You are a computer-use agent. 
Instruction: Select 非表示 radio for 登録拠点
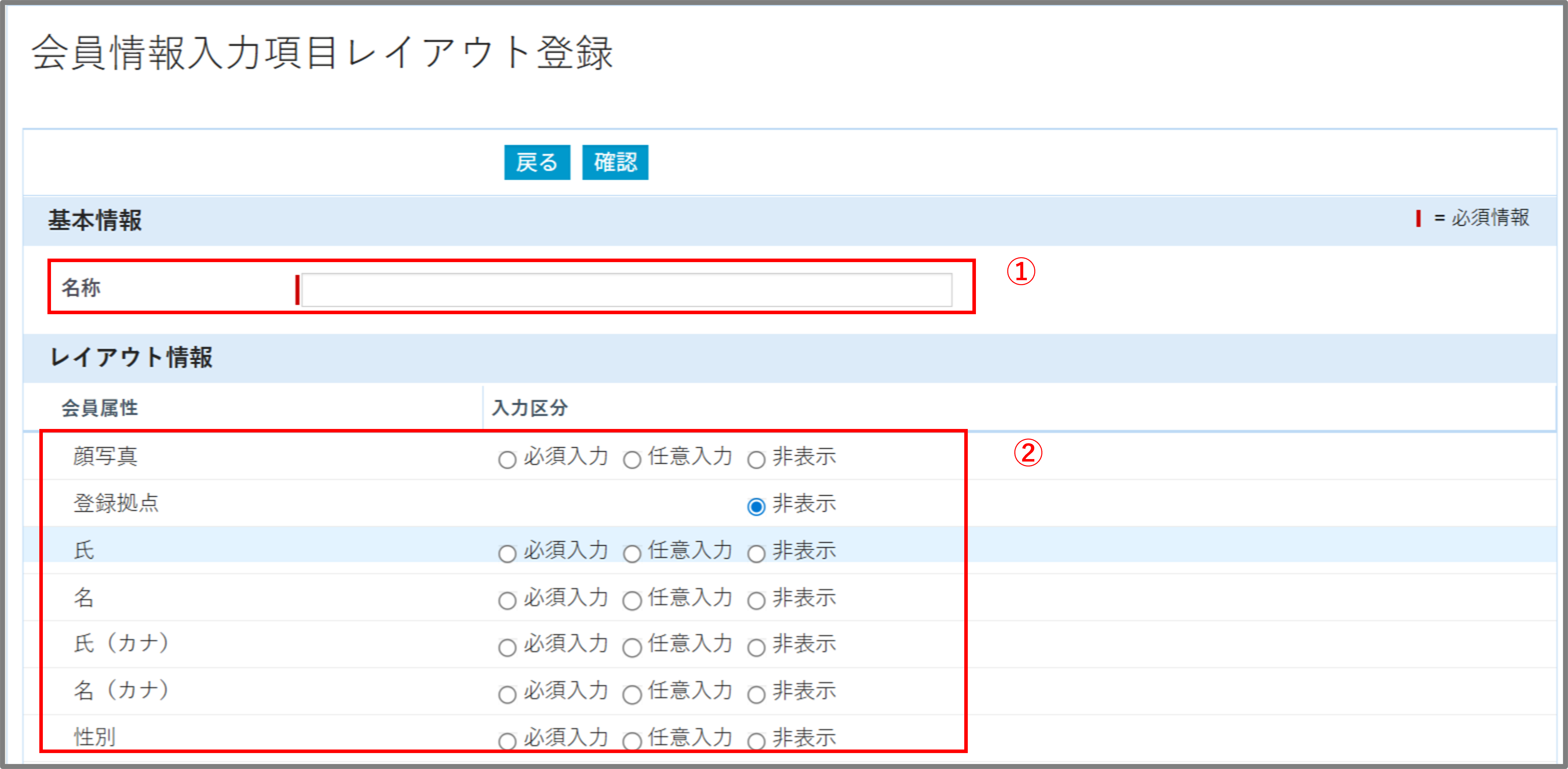pos(756,507)
